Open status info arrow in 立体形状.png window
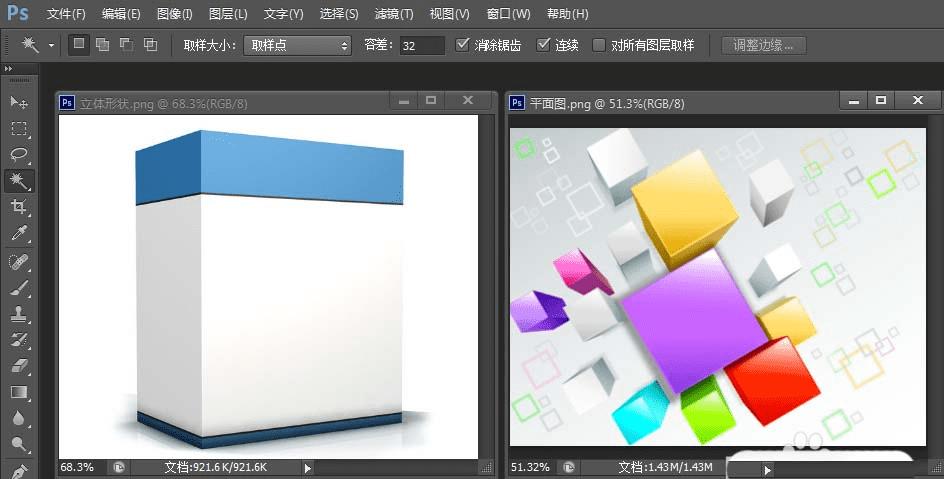944x479 pixels. 308,468
